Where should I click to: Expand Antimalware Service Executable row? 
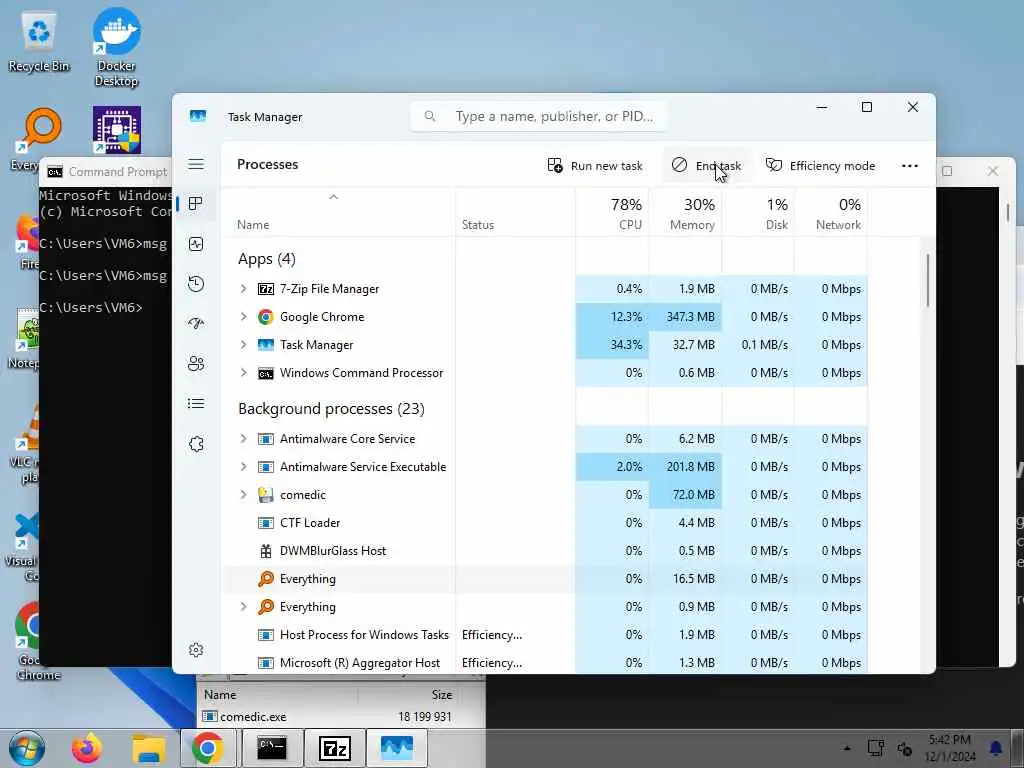click(x=243, y=467)
